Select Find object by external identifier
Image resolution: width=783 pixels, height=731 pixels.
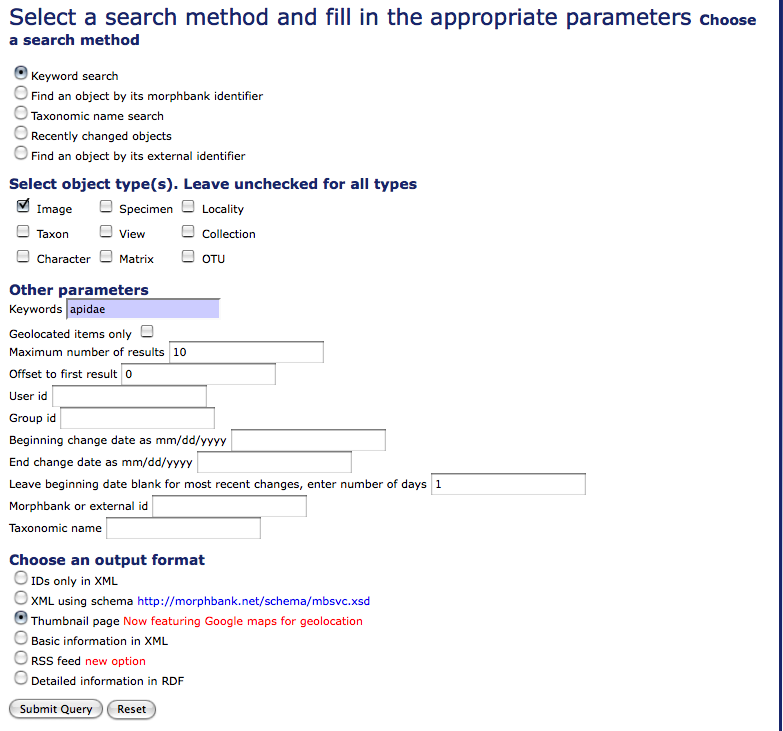pyautogui.click(x=21, y=154)
